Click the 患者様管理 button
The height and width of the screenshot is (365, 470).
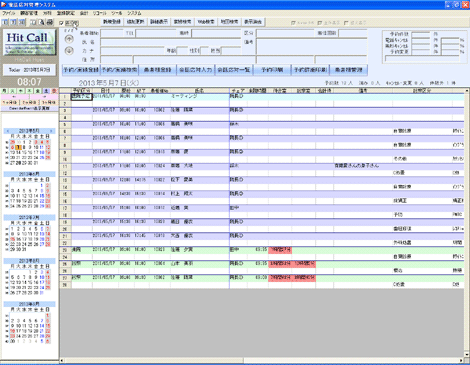(x=349, y=70)
